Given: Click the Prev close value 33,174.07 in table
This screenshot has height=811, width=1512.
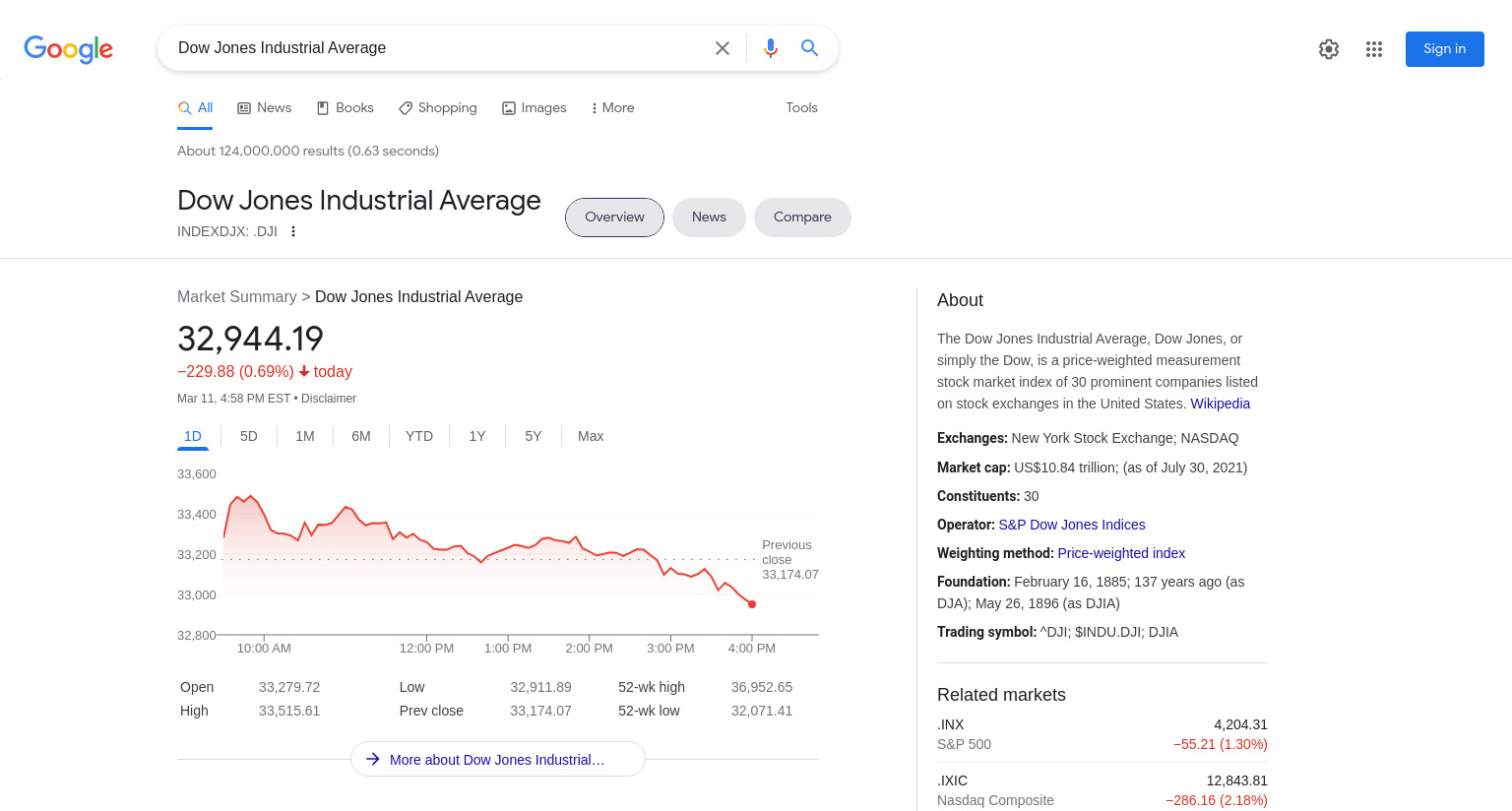Looking at the screenshot, I should [540, 711].
